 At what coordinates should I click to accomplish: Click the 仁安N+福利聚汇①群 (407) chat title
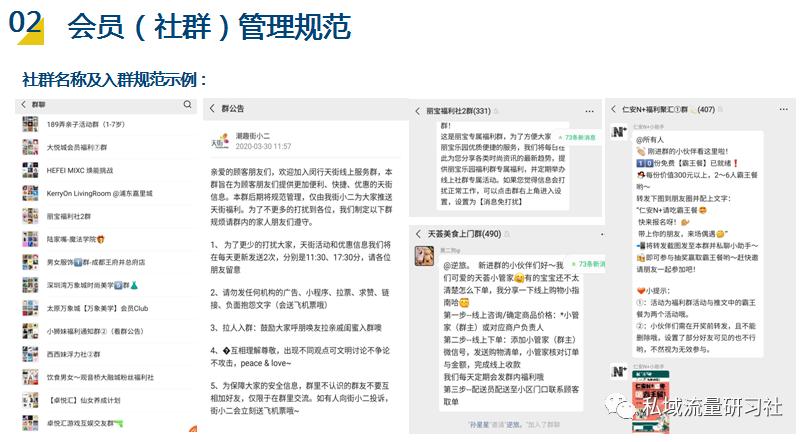tap(668, 109)
